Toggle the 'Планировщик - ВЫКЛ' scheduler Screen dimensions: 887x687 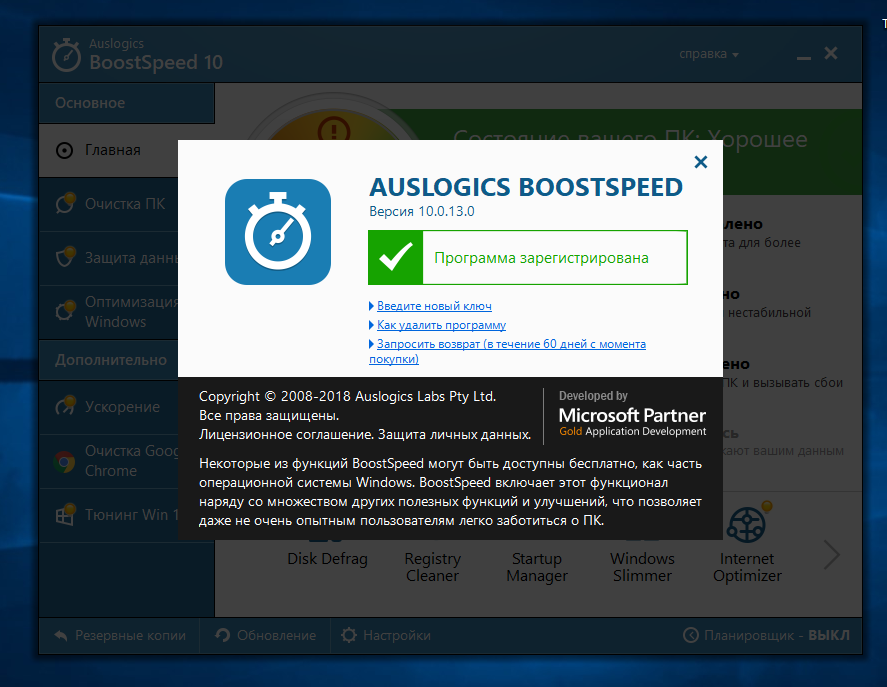pyautogui.click(x=767, y=636)
